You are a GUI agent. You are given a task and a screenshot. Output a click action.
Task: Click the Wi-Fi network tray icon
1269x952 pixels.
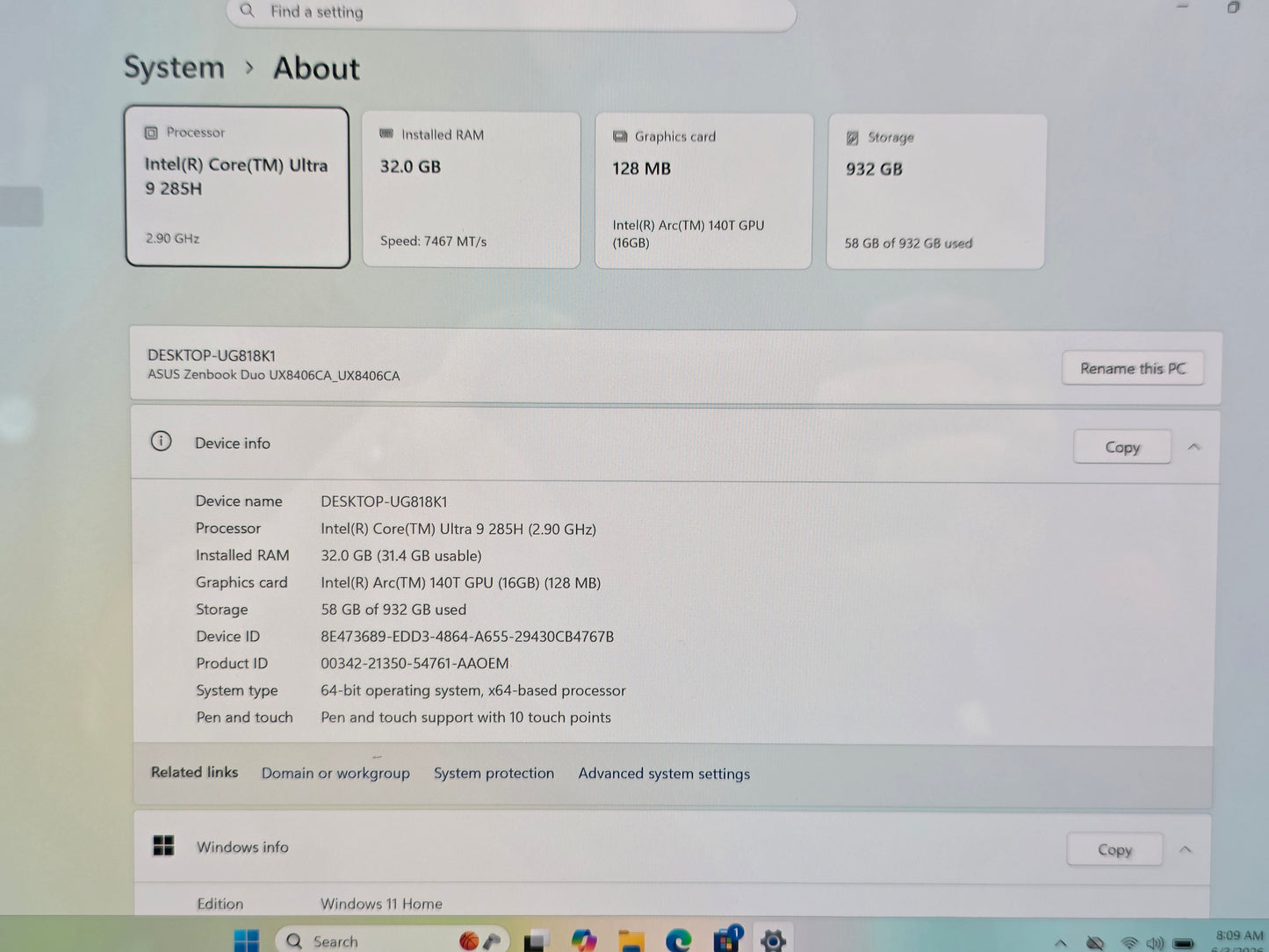click(1129, 944)
